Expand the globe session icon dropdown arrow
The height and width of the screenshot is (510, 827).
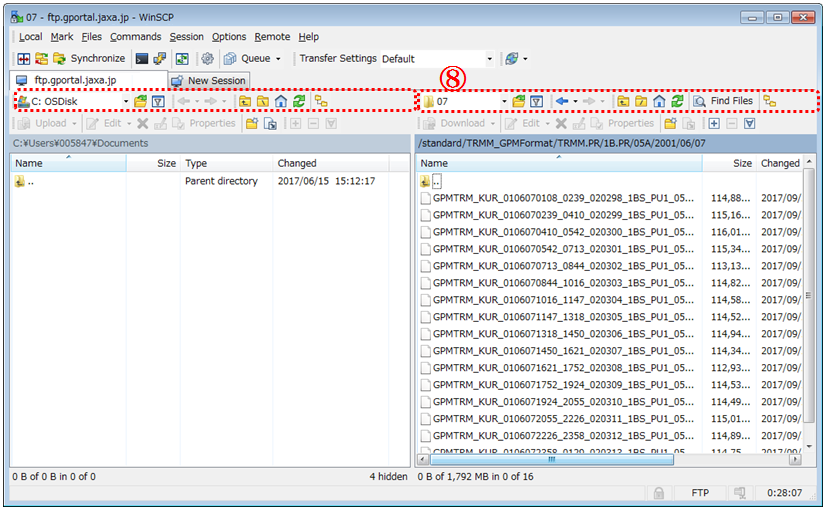[525, 59]
